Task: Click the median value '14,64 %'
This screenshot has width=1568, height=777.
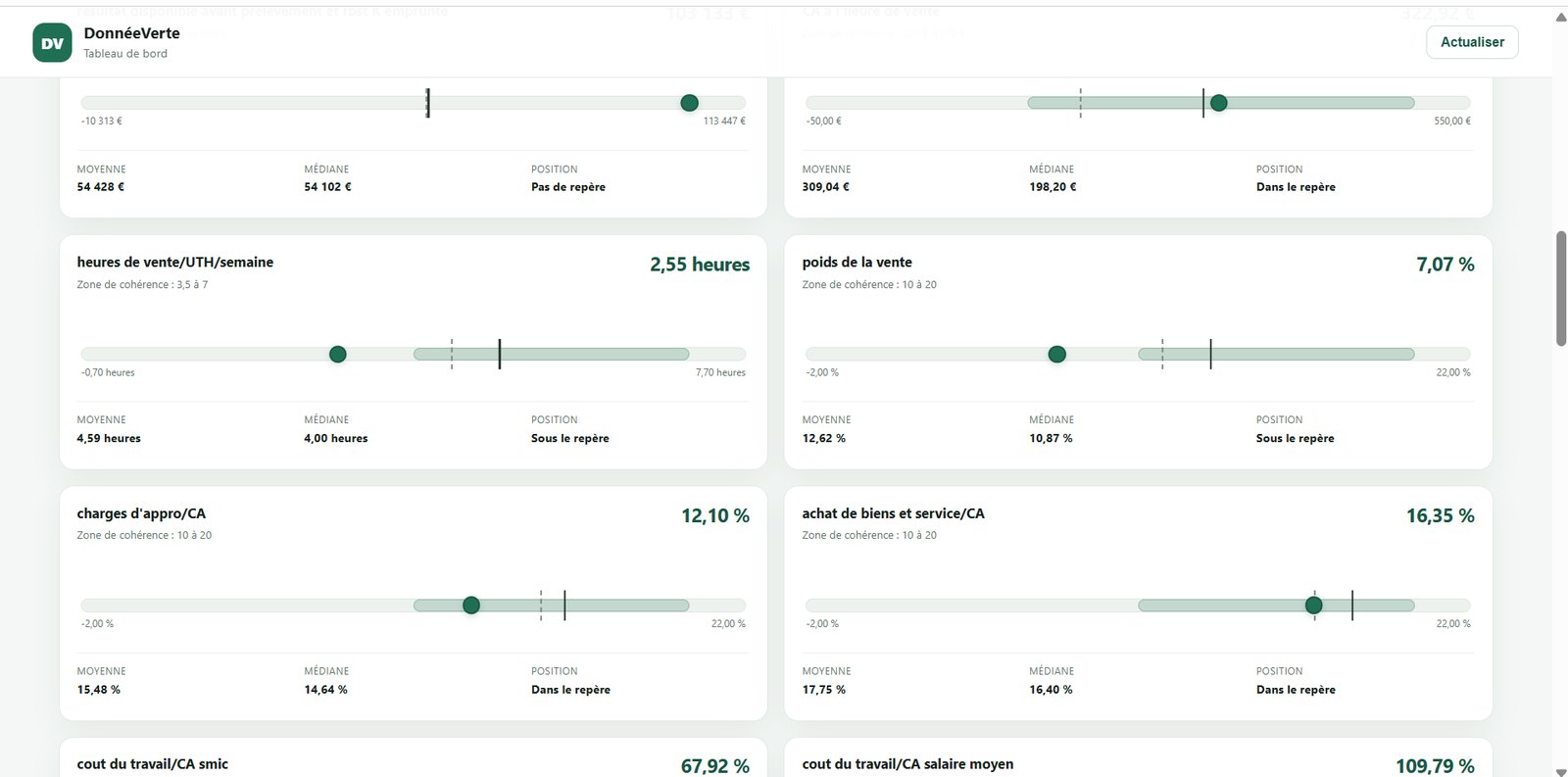Action: [x=325, y=690]
